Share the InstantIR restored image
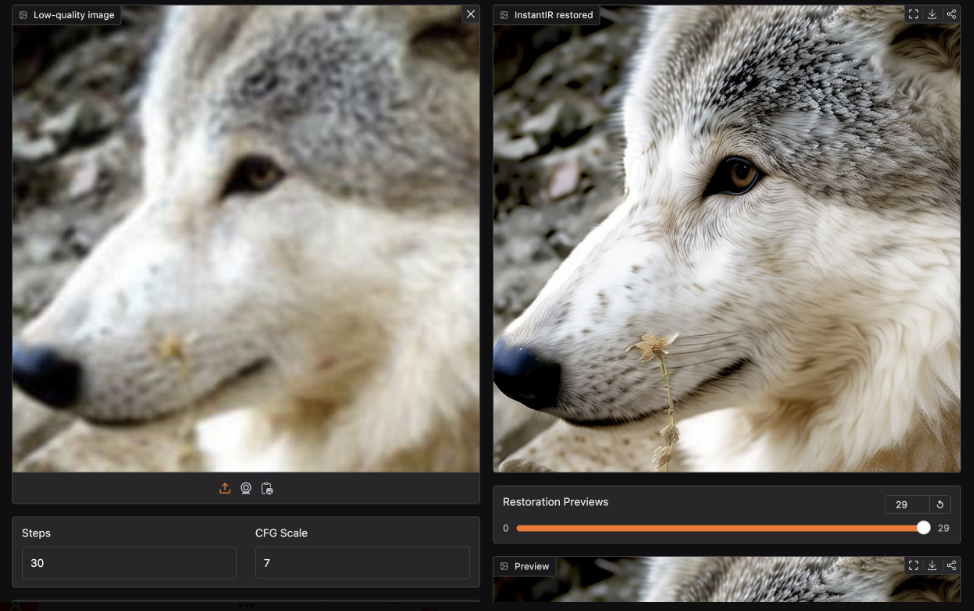This screenshot has height=611, width=974. [x=951, y=14]
